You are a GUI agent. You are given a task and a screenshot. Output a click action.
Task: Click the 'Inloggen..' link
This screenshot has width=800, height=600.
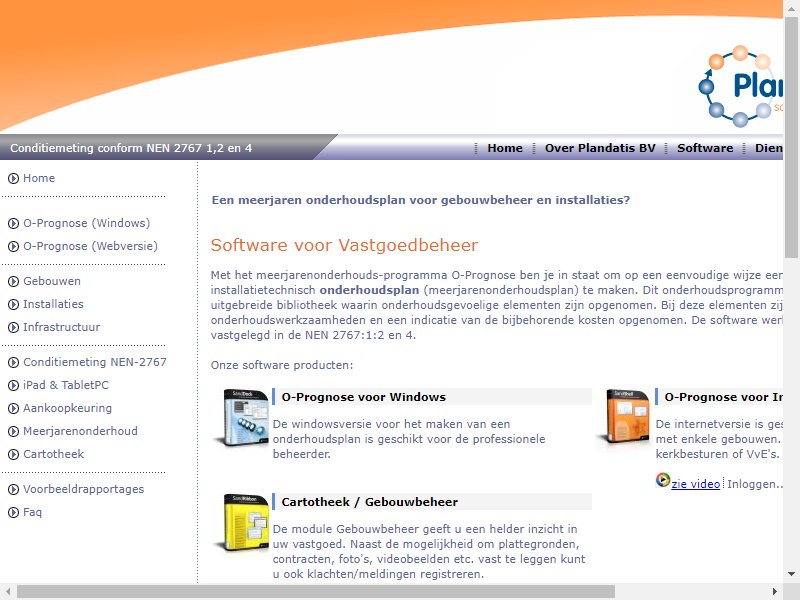755,484
